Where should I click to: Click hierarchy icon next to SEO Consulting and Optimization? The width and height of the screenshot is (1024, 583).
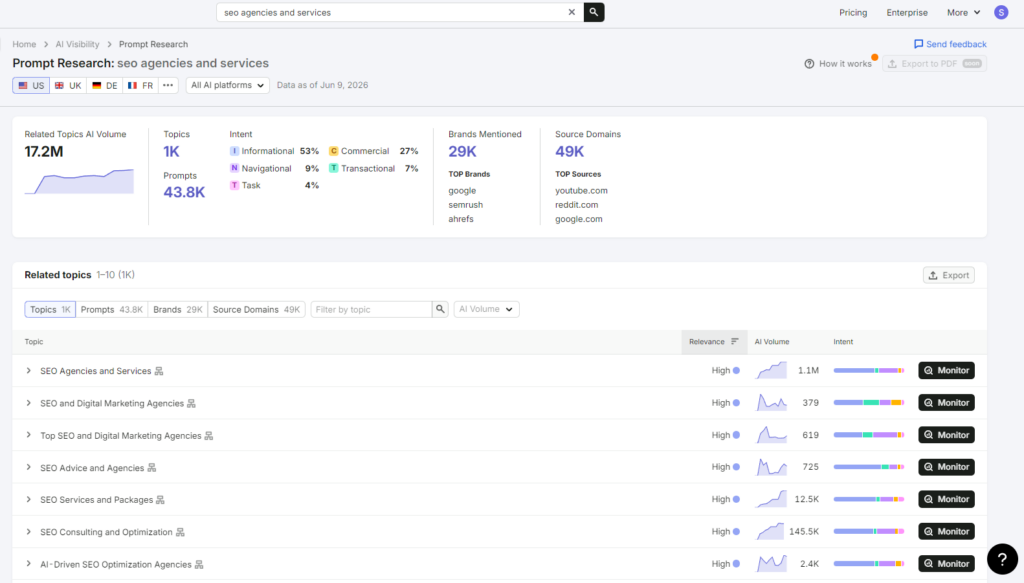180,532
